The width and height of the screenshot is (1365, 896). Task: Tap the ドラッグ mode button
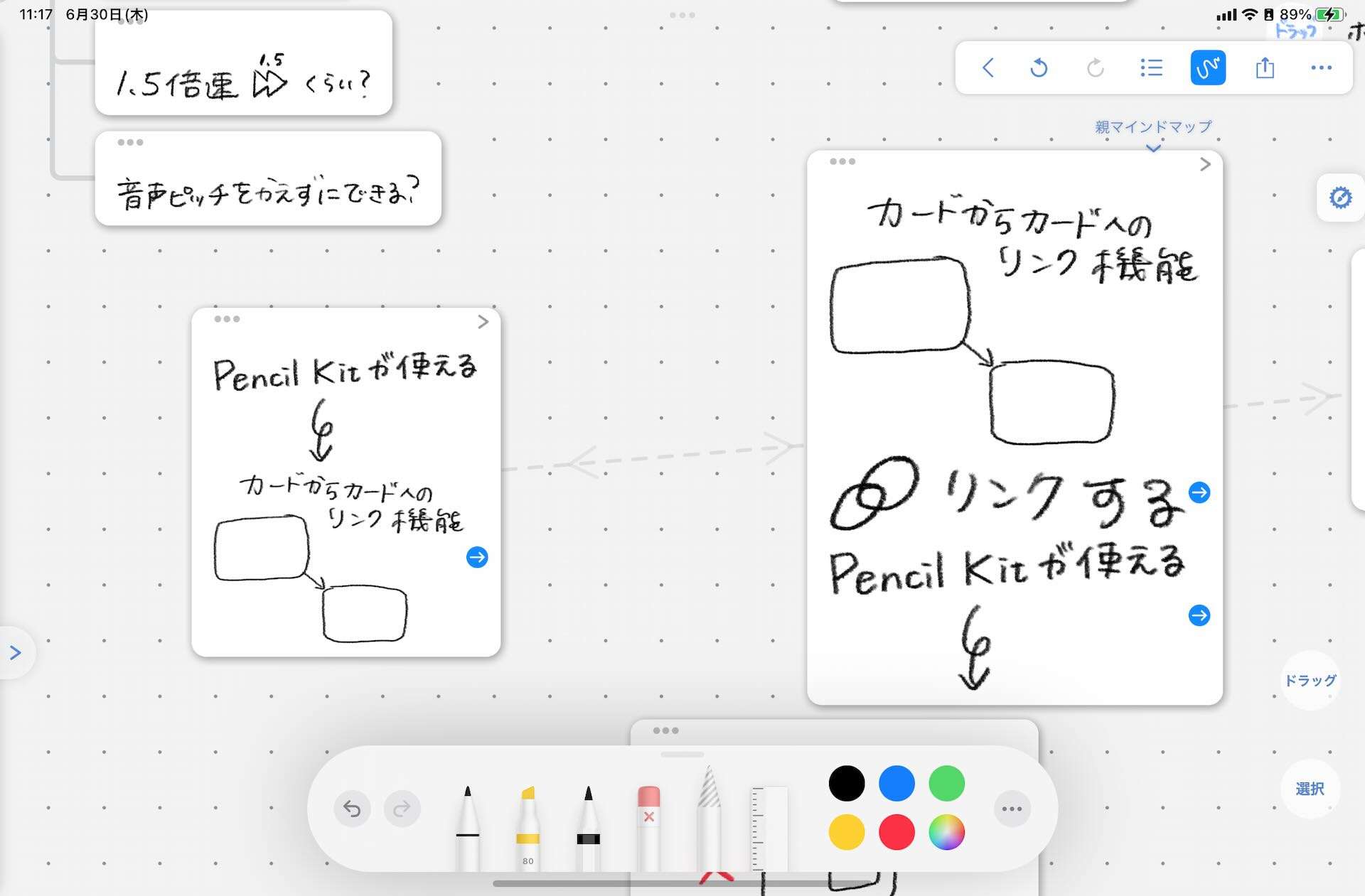point(1310,681)
